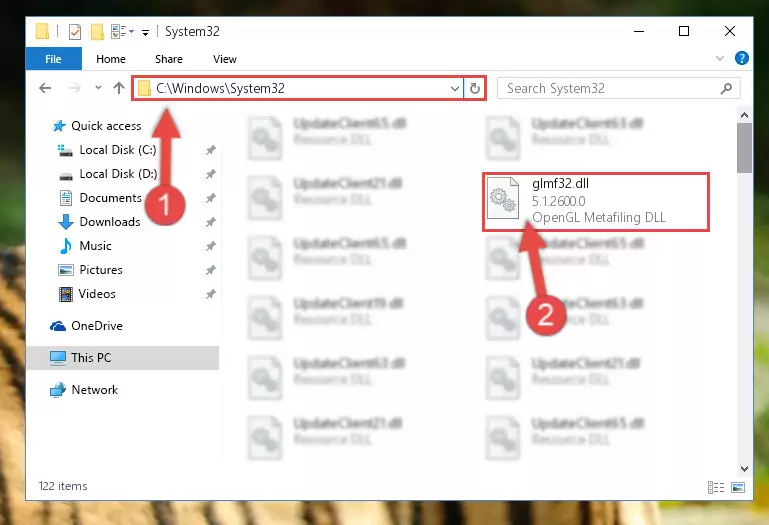Switch to Details view in status bar
This screenshot has width=769, height=525.
[x=716, y=487]
